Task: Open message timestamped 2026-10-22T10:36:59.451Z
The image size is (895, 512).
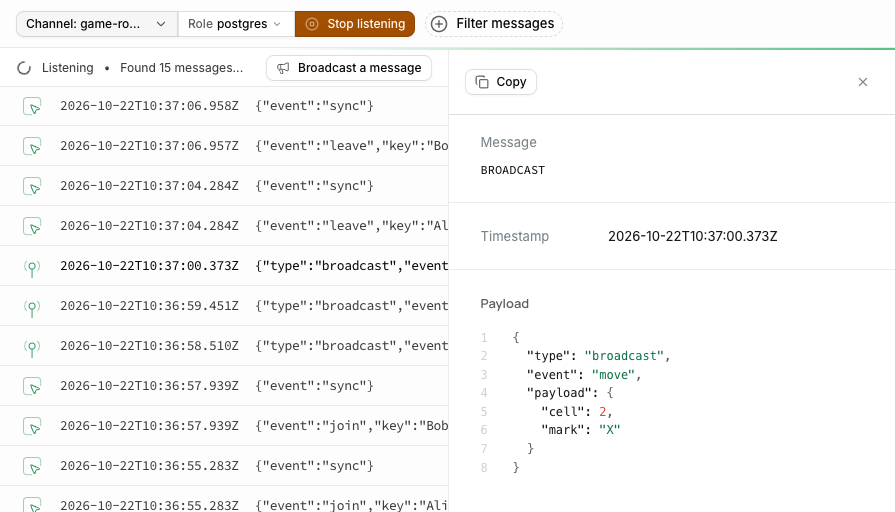Action: (224, 306)
